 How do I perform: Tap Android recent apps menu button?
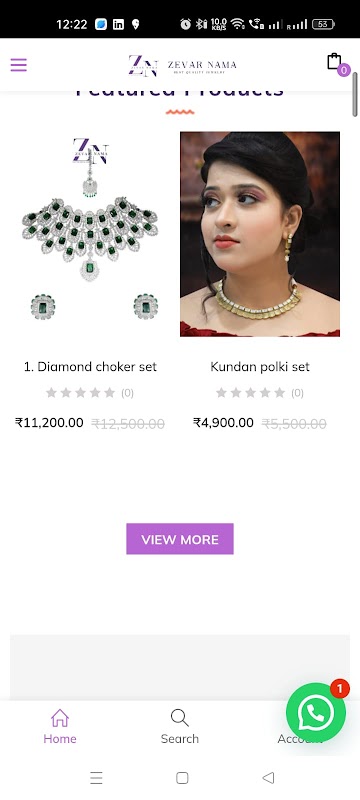pos(96,778)
